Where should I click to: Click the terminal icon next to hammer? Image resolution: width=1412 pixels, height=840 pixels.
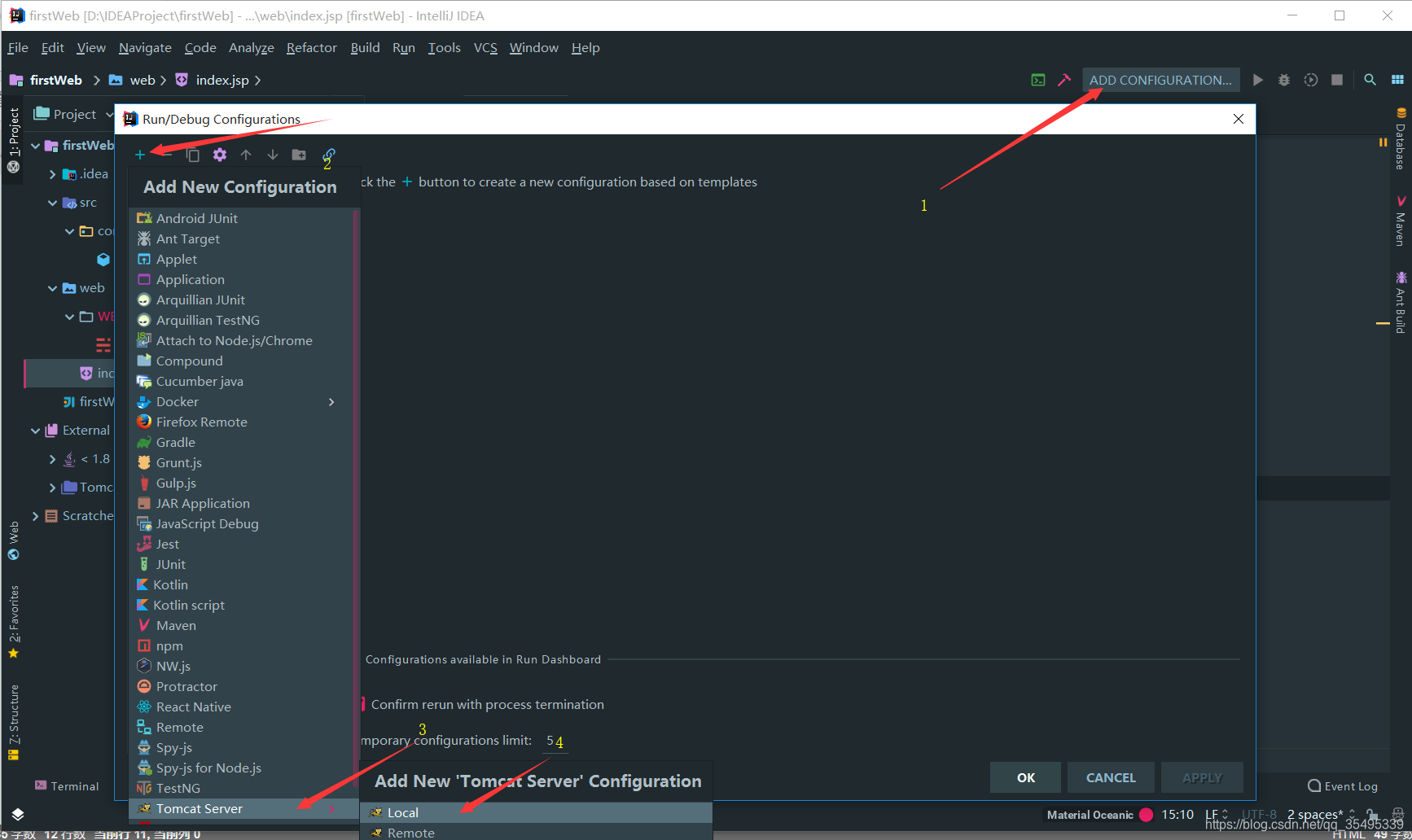[x=1038, y=80]
